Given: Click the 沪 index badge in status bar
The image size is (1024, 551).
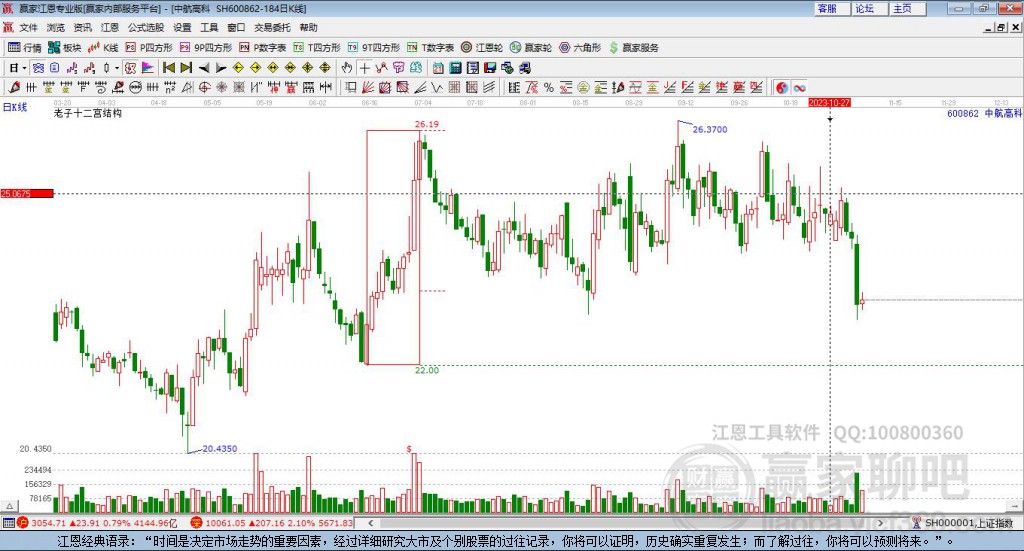Looking at the screenshot, I should tap(23, 523).
